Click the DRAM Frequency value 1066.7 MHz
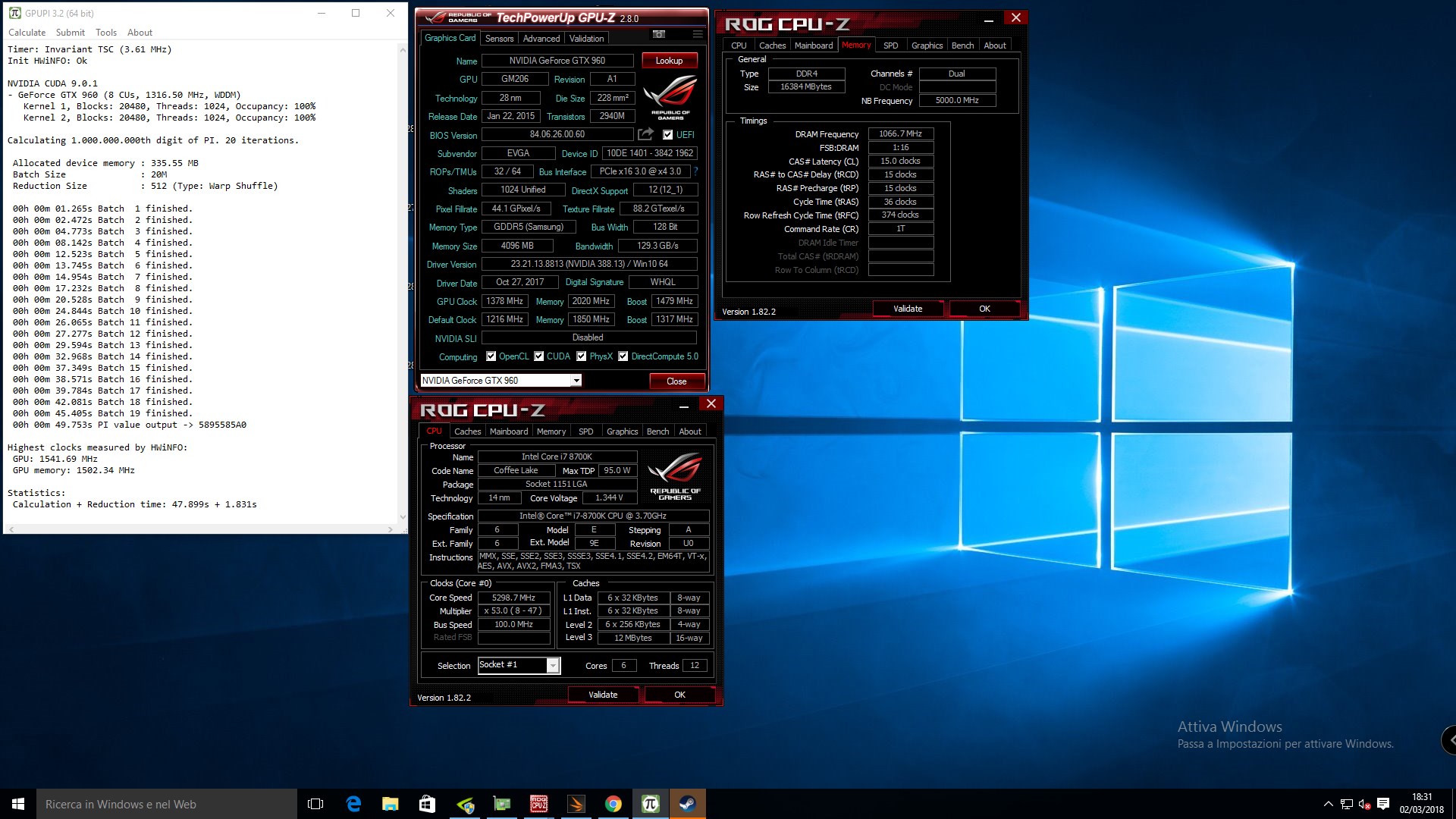The height and width of the screenshot is (819, 1456). pos(900,134)
